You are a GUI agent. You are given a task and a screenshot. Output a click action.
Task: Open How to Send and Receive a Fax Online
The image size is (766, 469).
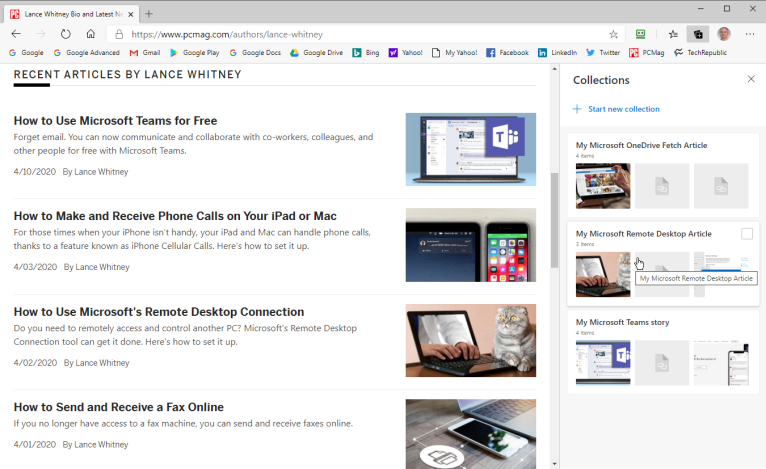pyautogui.click(x=119, y=407)
